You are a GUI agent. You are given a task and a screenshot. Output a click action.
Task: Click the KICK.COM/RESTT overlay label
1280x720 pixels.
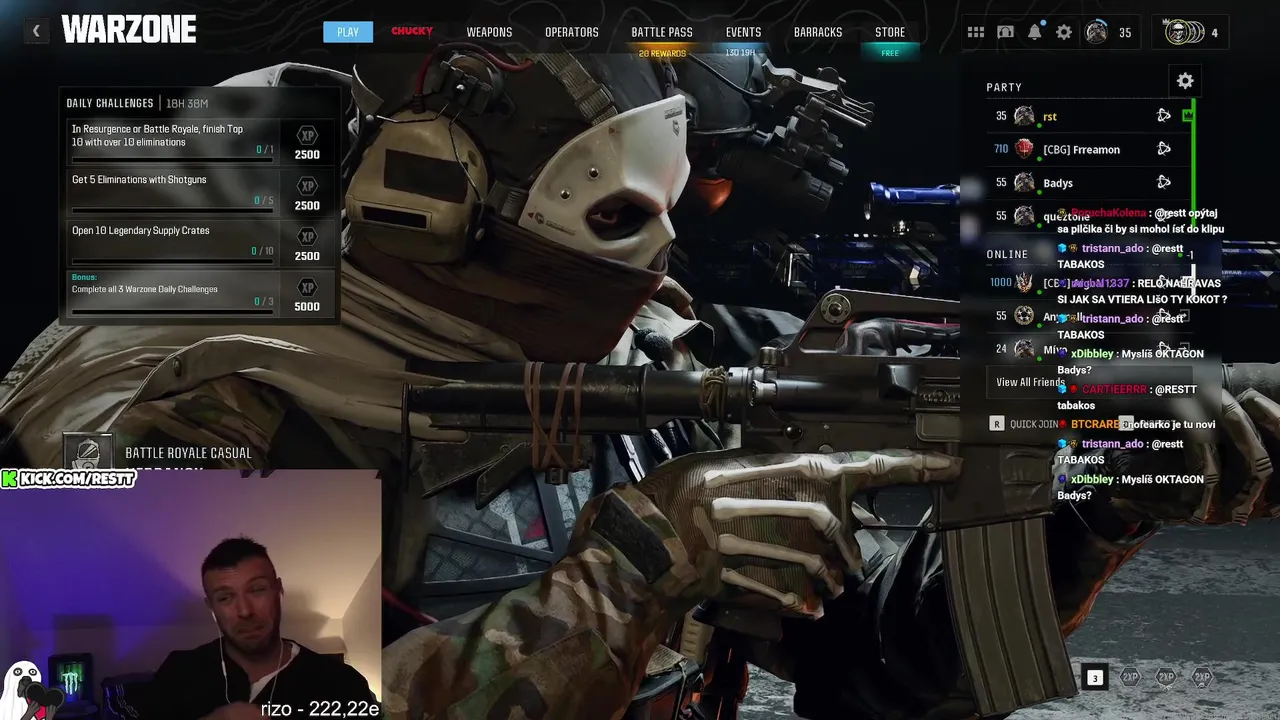click(x=68, y=479)
